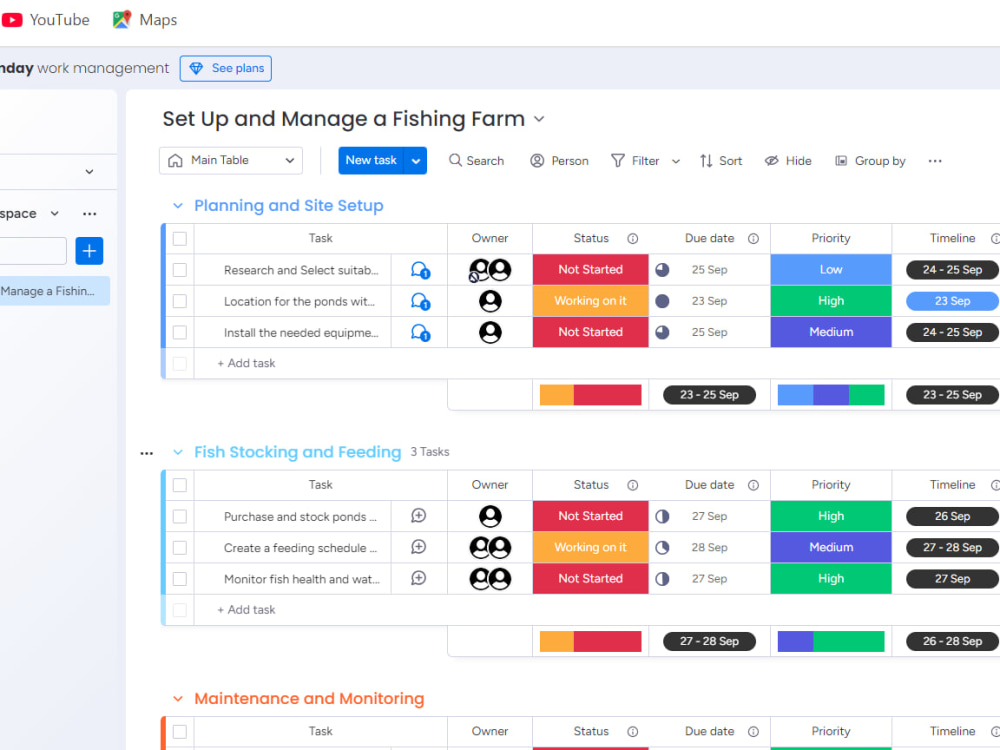
Task: Open the Group by tool
Action: click(871, 161)
